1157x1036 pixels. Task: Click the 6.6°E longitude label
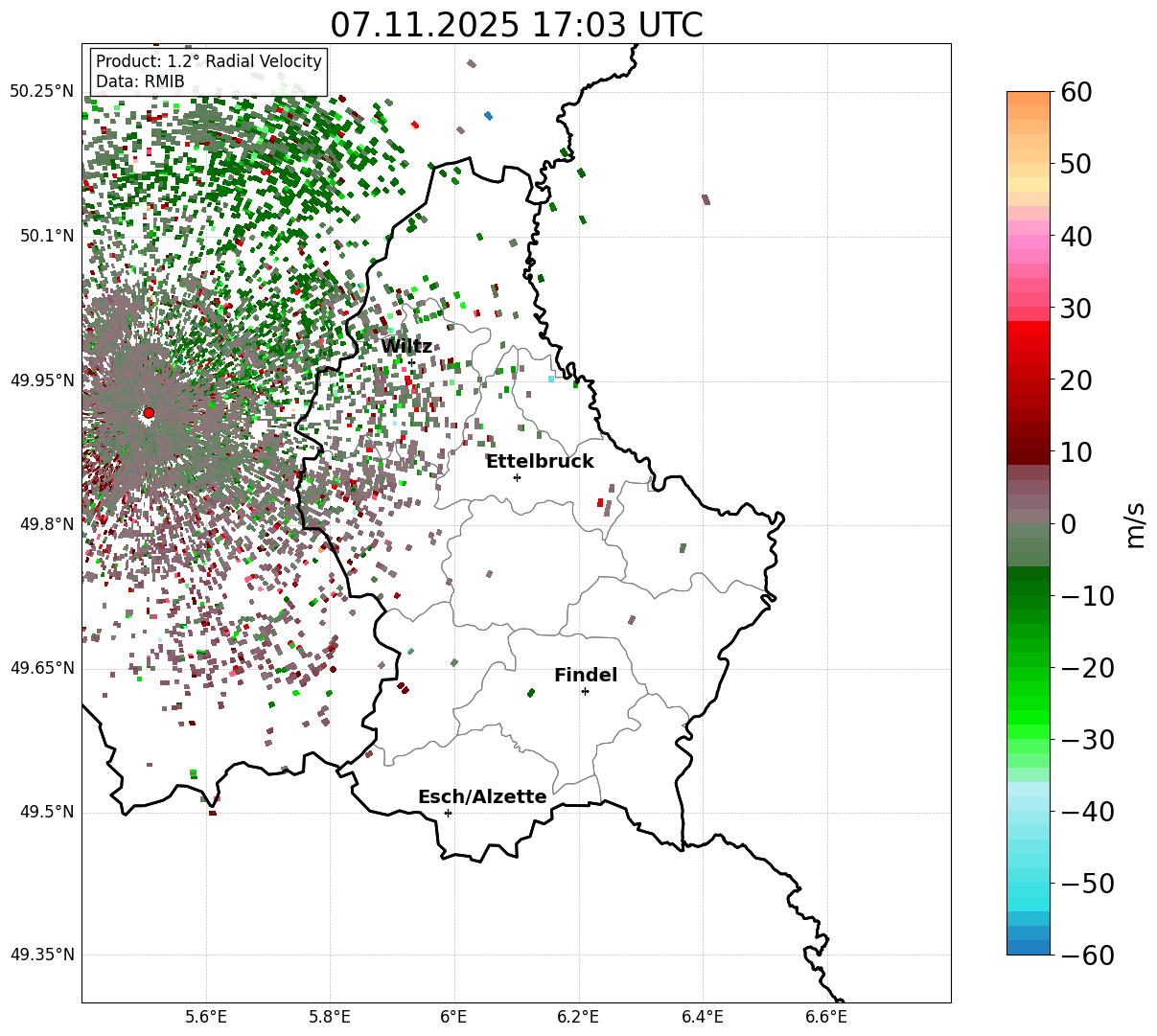[826, 1017]
